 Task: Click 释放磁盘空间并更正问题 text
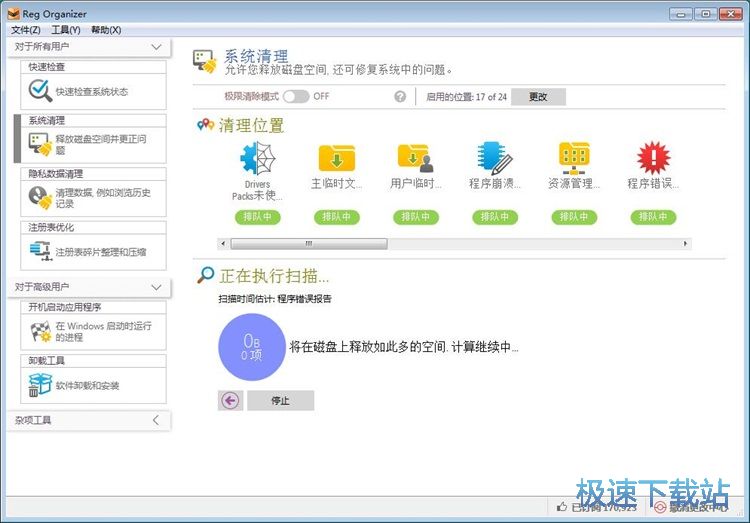click(101, 145)
